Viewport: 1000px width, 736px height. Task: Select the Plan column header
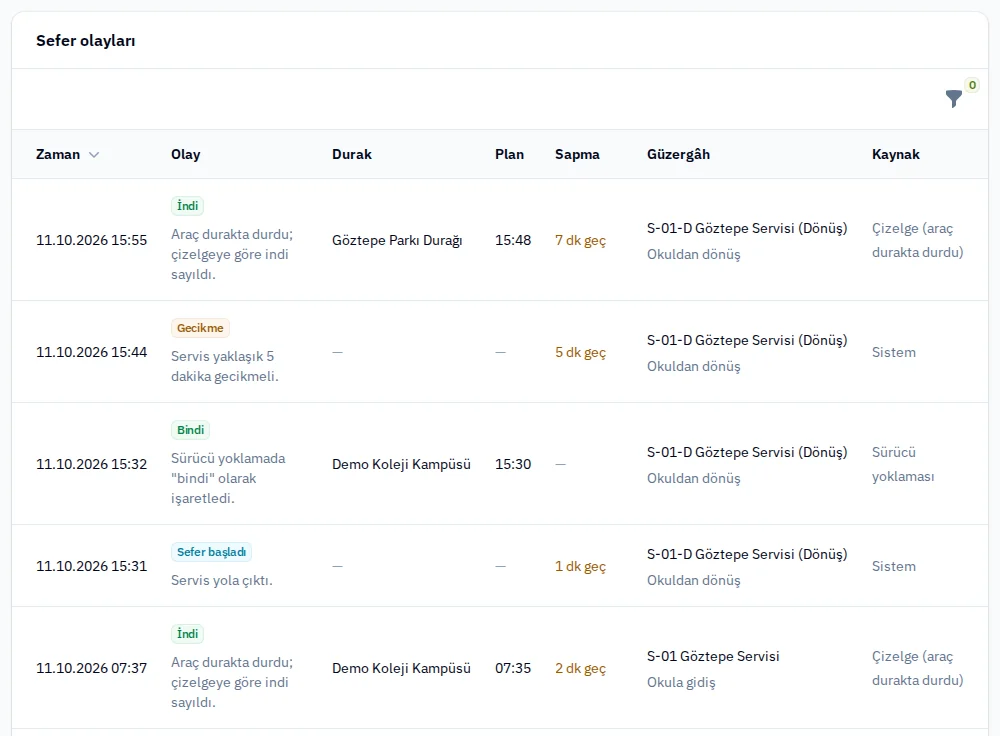click(x=509, y=154)
